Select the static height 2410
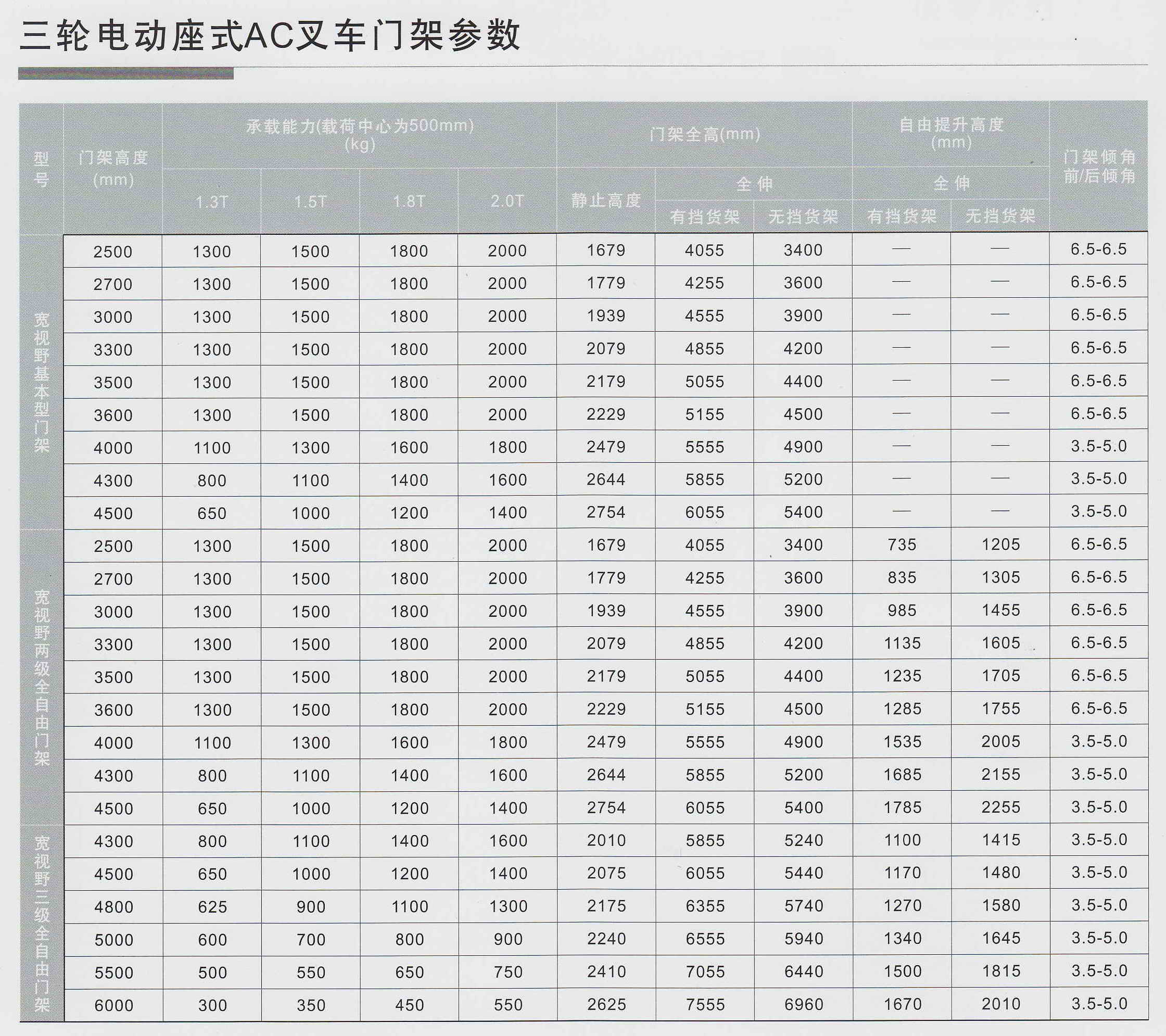Screen dimensions: 1166x1036 pyautogui.click(x=606, y=971)
